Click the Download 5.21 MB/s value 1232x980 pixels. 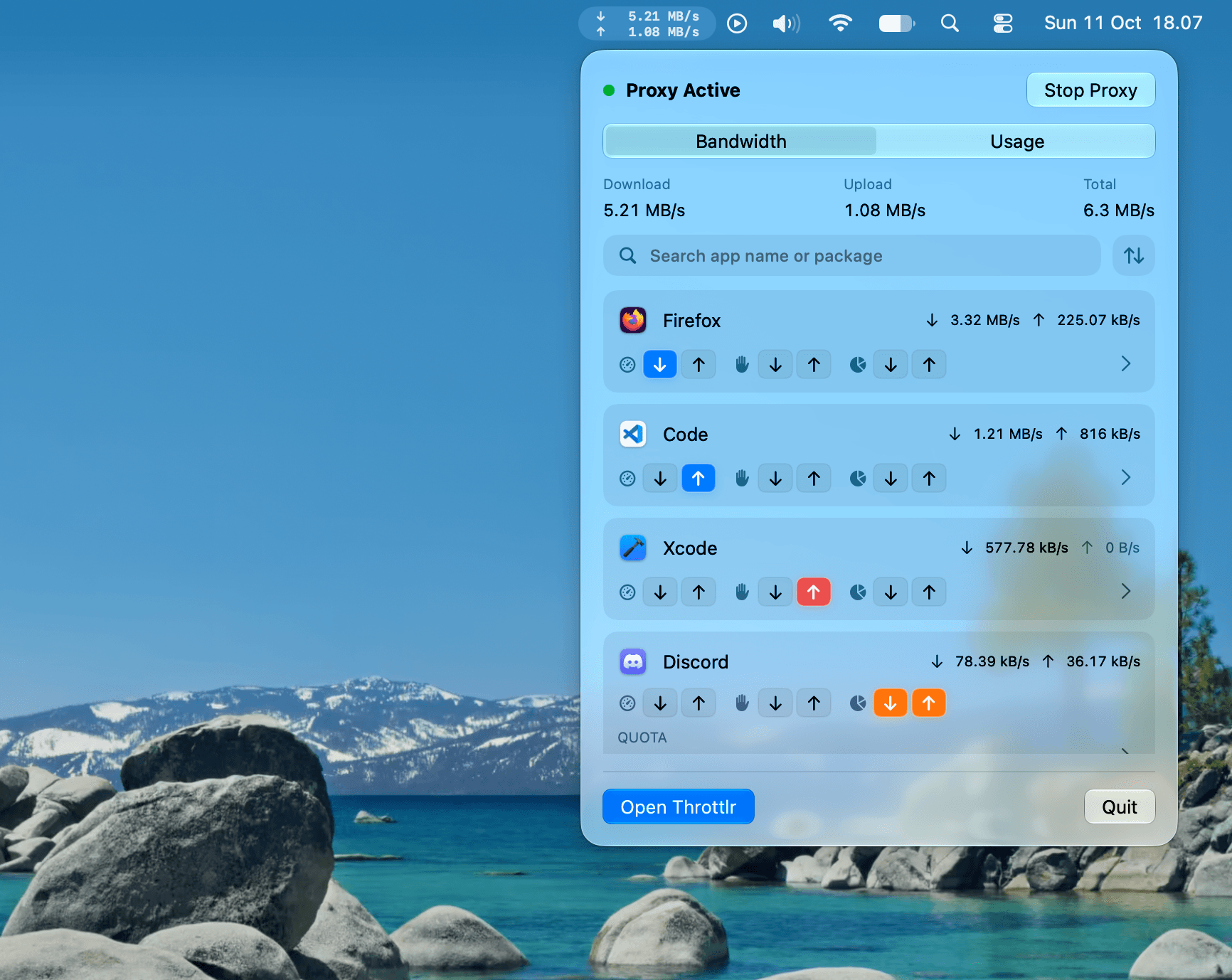[x=644, y=211]
